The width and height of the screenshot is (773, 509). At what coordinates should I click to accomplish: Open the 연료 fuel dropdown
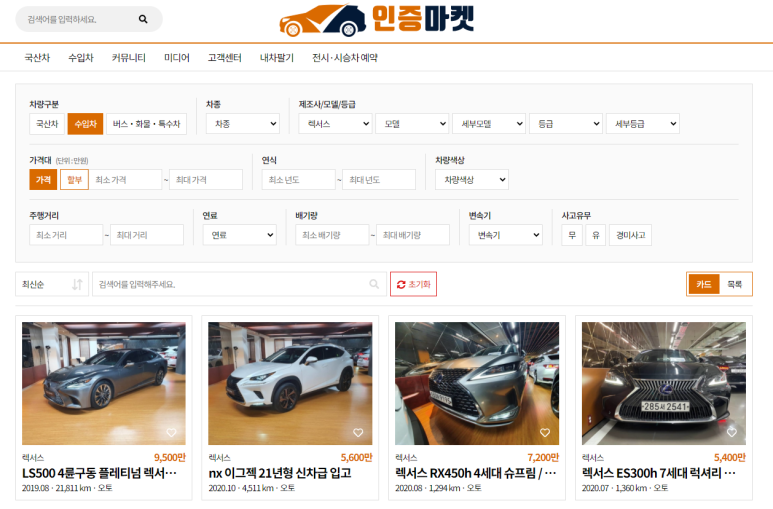(x=240, y=235)
